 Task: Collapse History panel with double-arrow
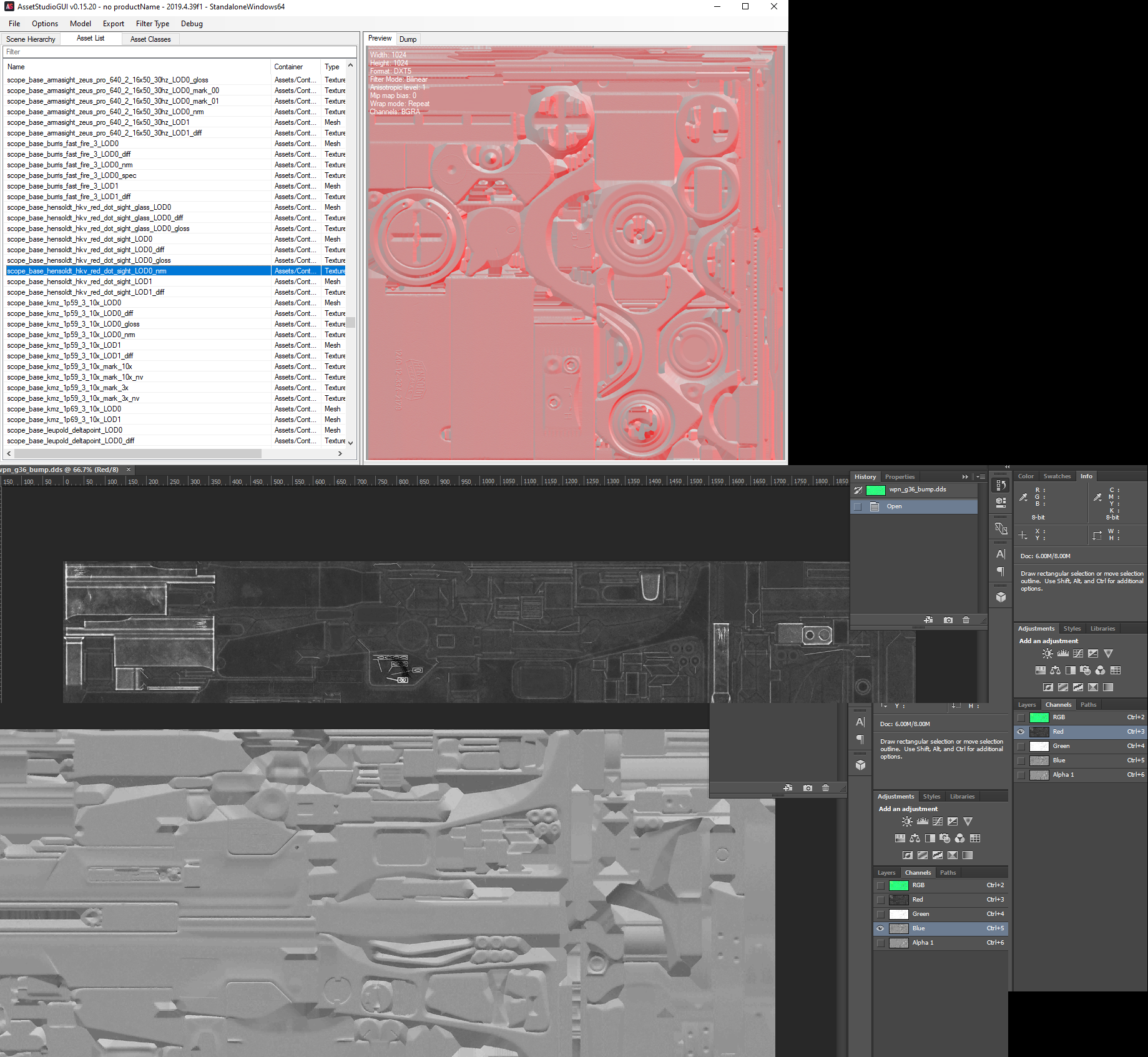coord(965,476)
